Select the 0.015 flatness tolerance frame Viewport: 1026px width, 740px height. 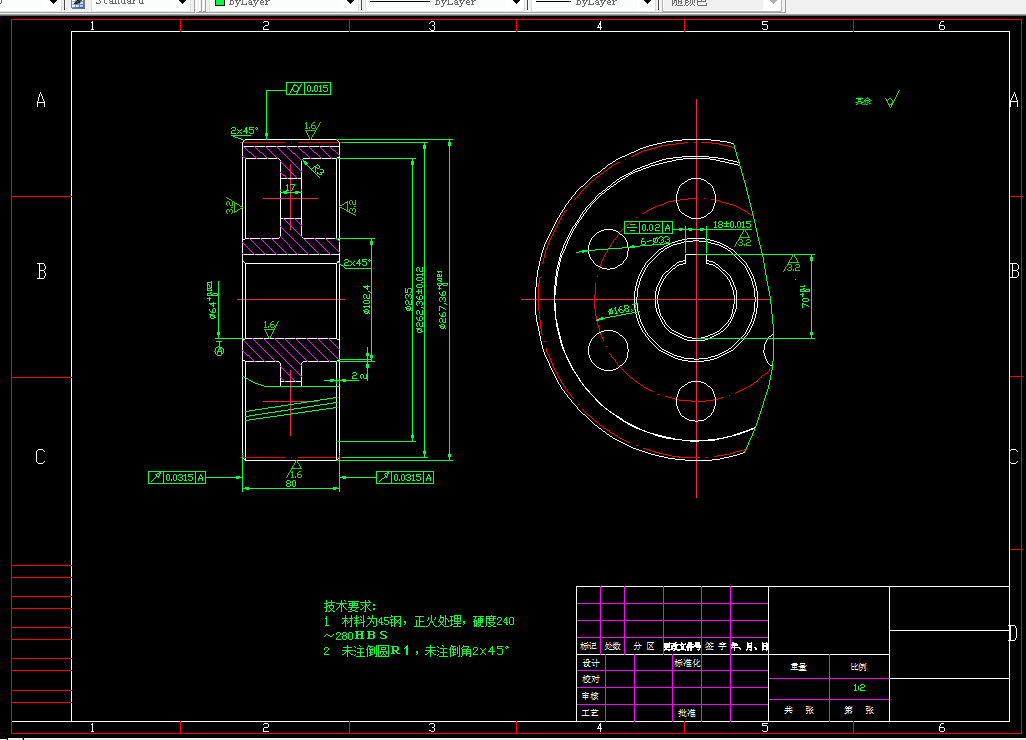(308, 88)
